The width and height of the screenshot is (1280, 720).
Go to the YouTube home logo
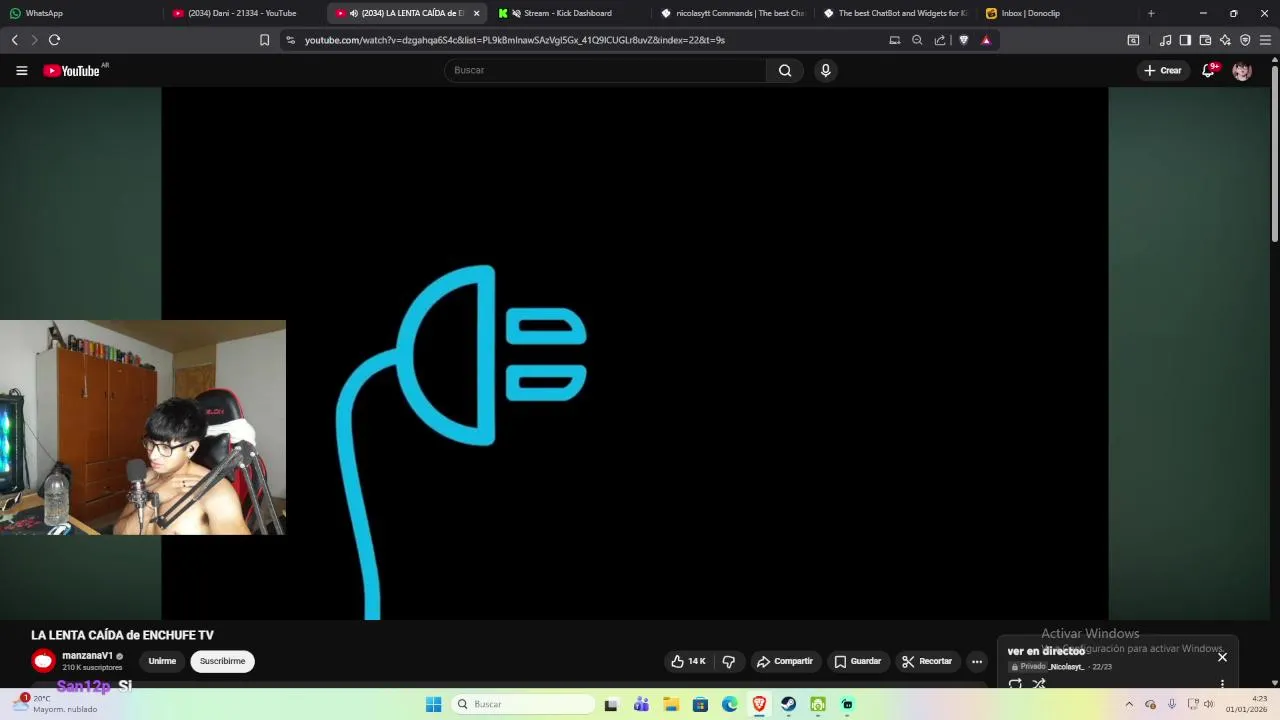point(73,70)
